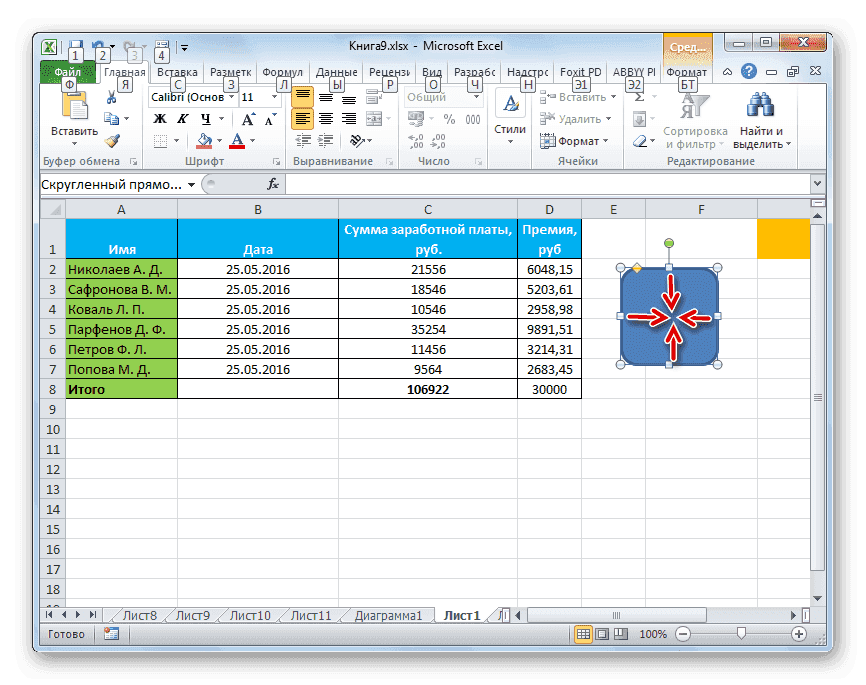Select the Cut (scissors) tool

111,95
